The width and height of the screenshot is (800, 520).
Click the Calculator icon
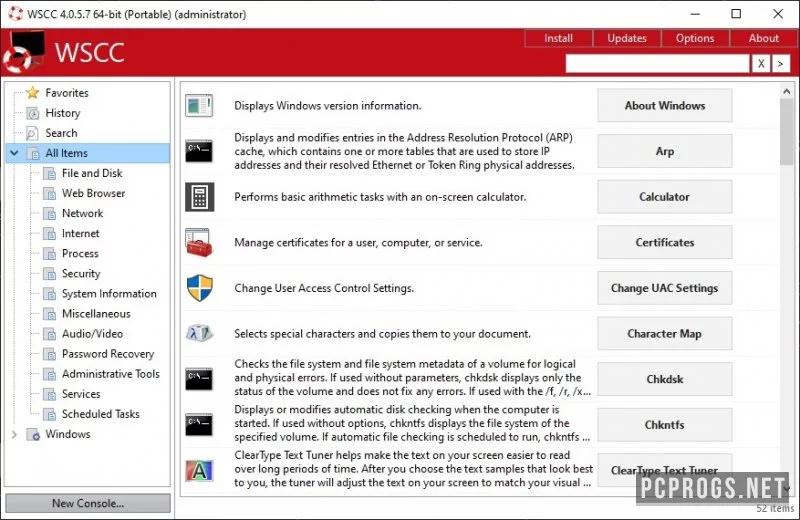point(199,197)
